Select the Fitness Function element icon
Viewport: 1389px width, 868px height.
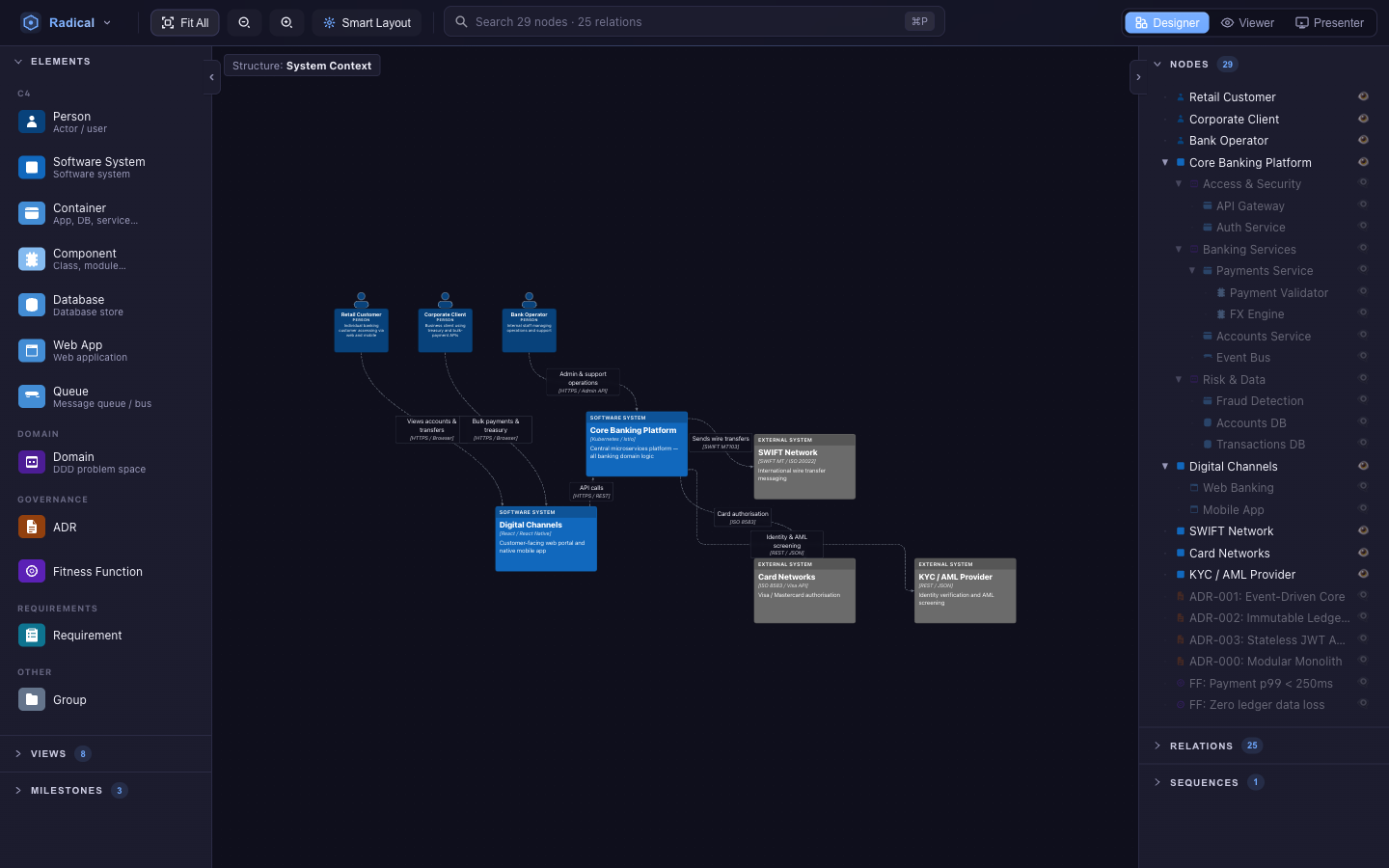32,571
